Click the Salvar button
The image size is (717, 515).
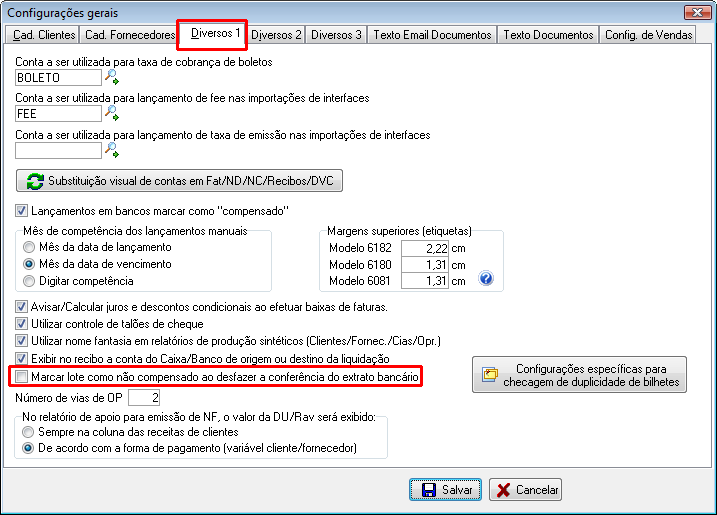pos(445,490)
